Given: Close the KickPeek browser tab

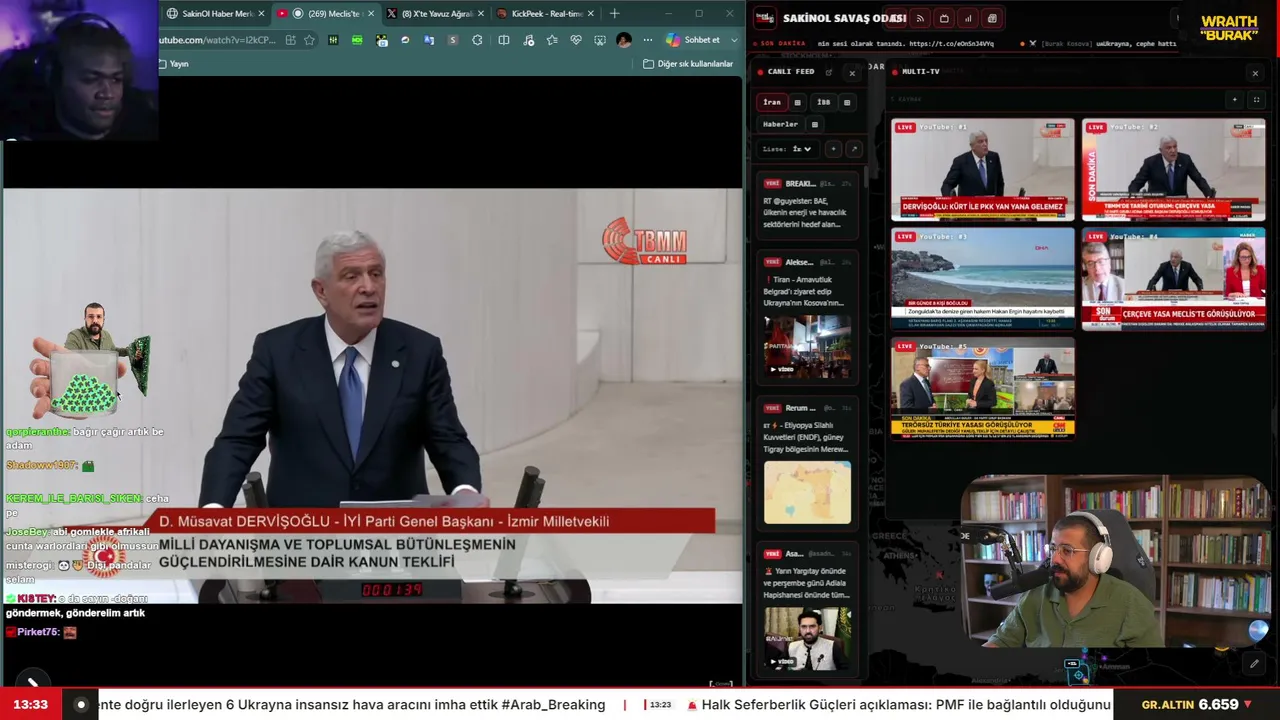Looking at the screenshot, I should point(590,14).
